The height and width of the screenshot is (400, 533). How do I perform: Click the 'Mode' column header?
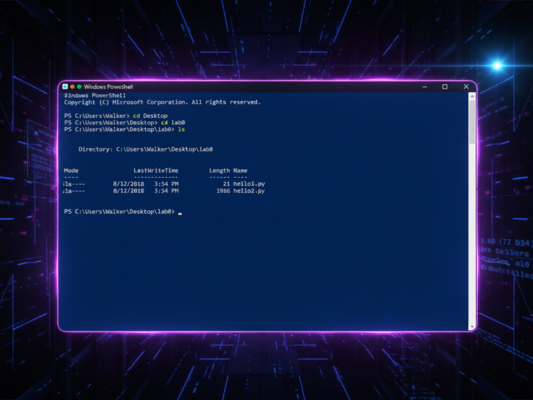tap(71, 171)
